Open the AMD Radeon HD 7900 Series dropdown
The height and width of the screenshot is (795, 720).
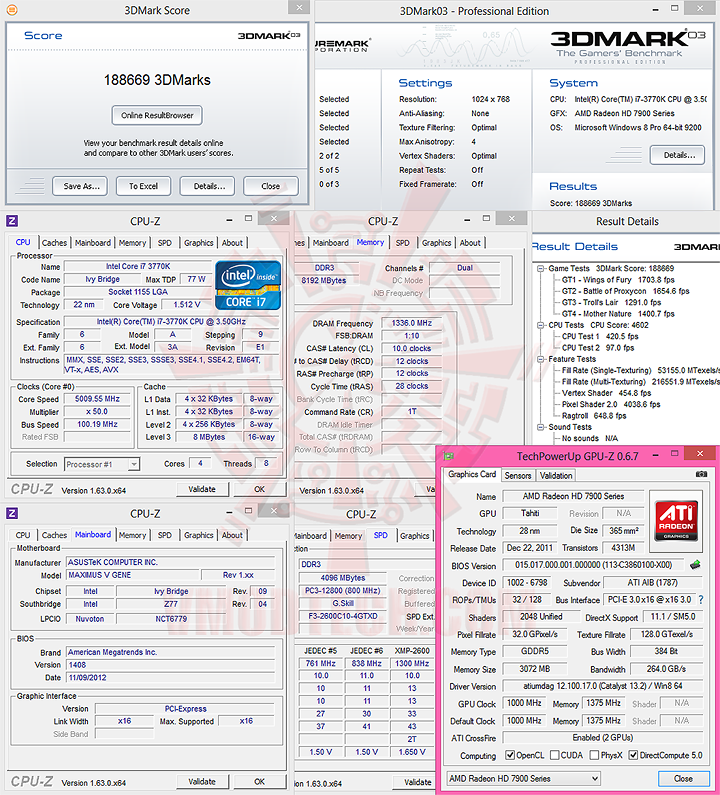[x=524, y=778]
